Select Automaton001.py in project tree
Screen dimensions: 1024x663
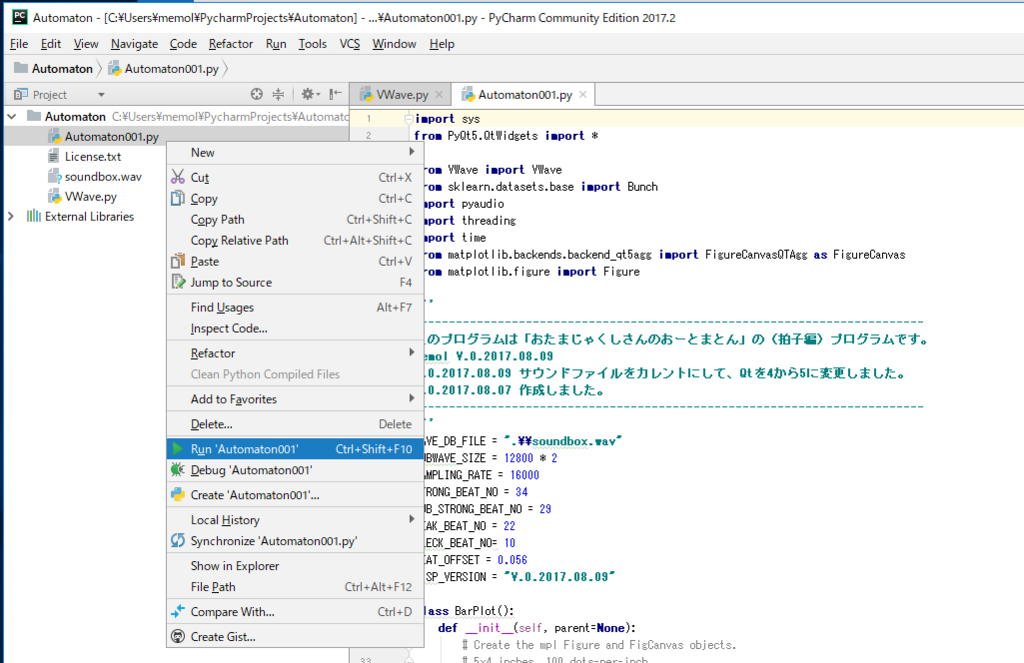(112, 137)
